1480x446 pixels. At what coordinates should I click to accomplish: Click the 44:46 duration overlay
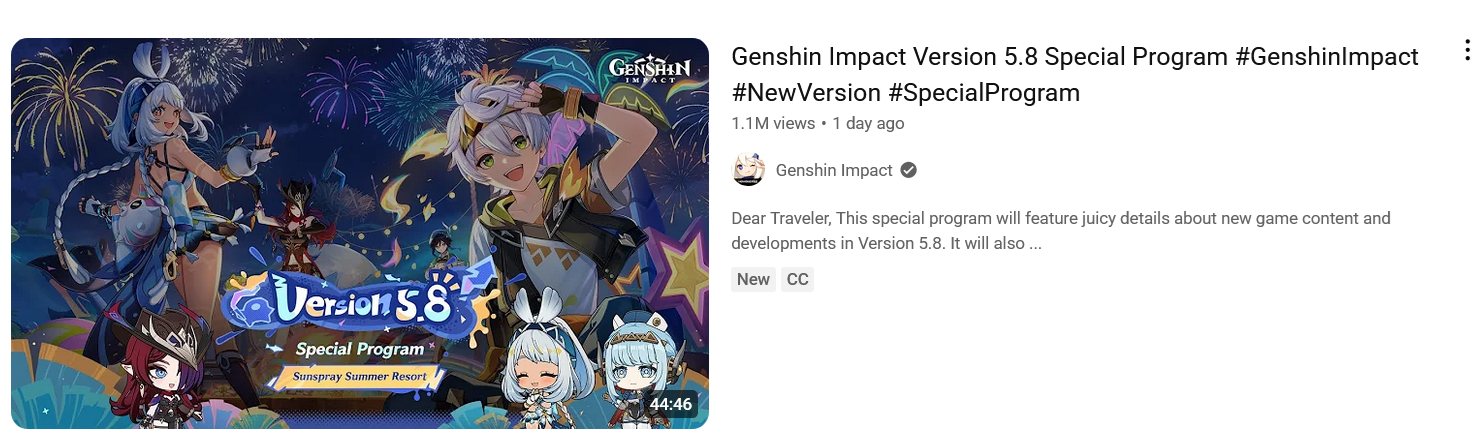tap(670, 404)
